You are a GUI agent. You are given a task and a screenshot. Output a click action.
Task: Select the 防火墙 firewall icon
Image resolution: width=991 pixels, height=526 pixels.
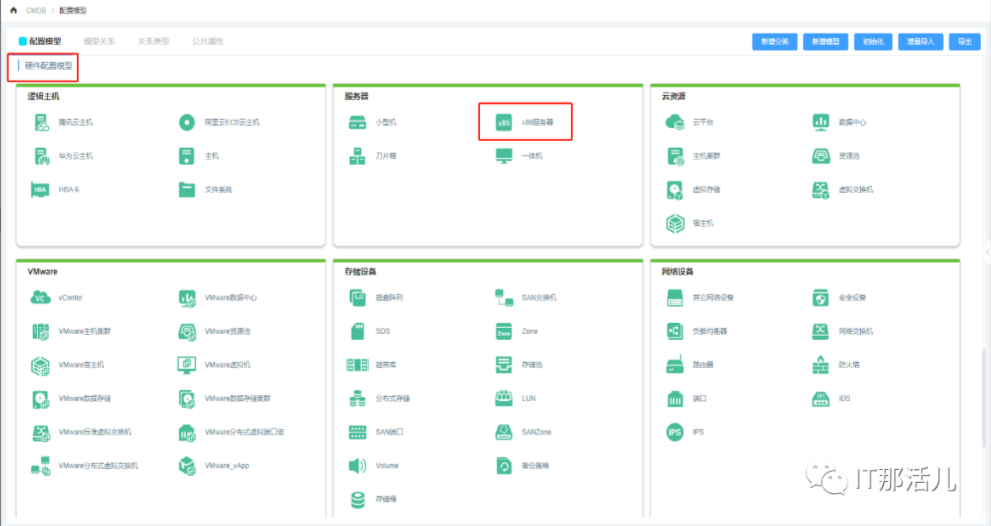821,365
